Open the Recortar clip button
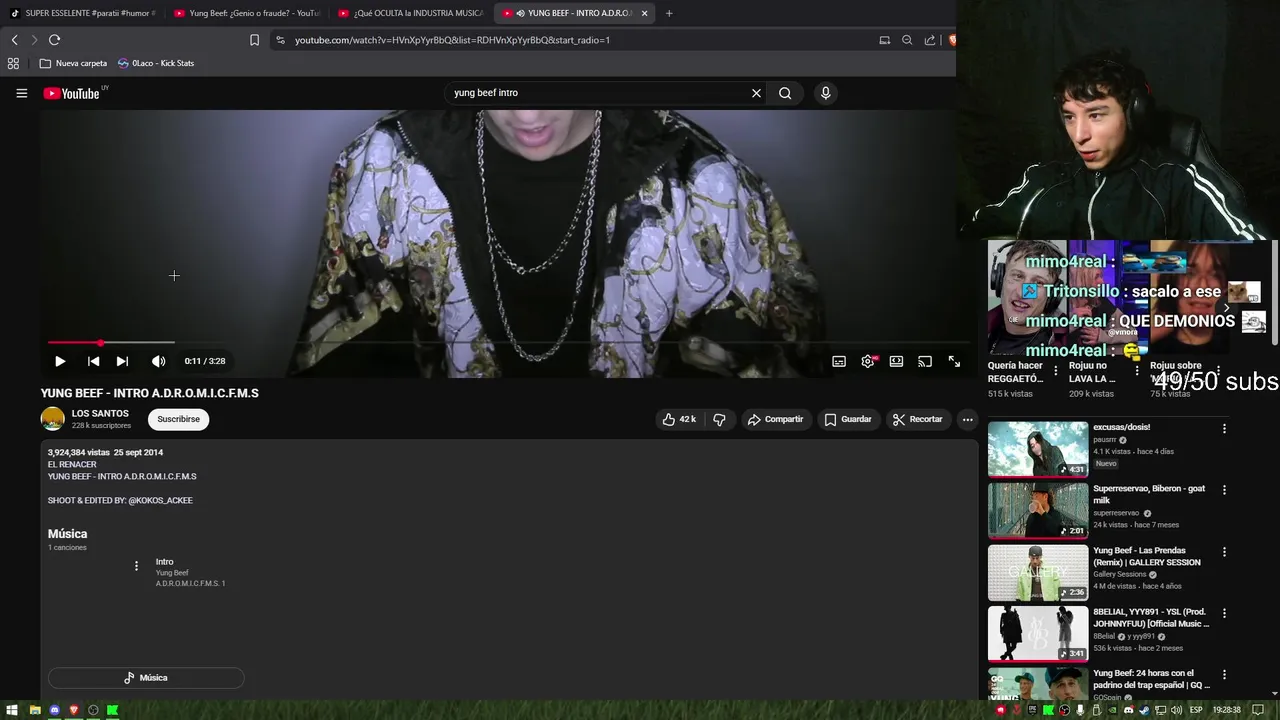The image size is (1280, 720). click(x=917, y=419)
